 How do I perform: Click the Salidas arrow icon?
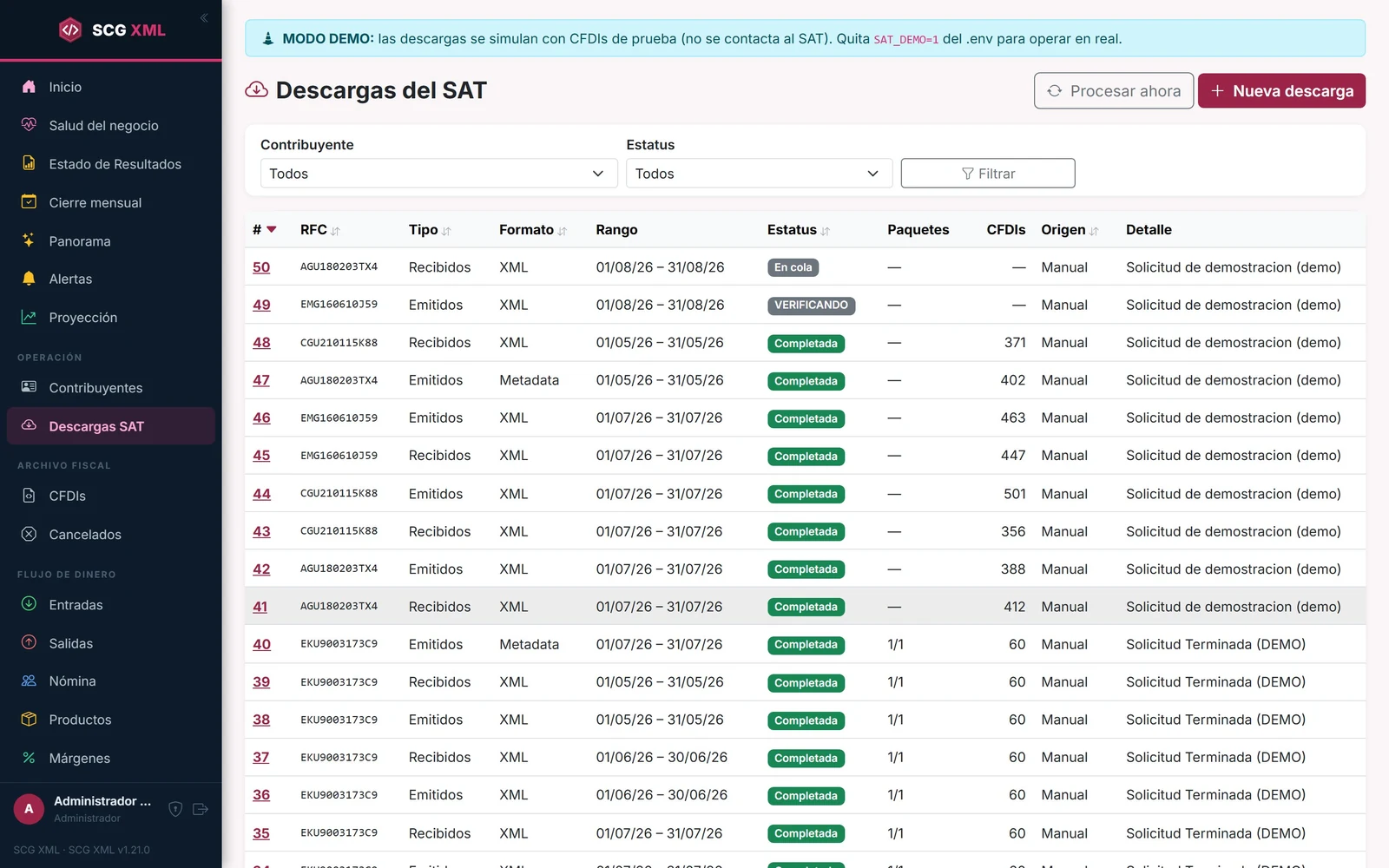(x=29, y=642)
